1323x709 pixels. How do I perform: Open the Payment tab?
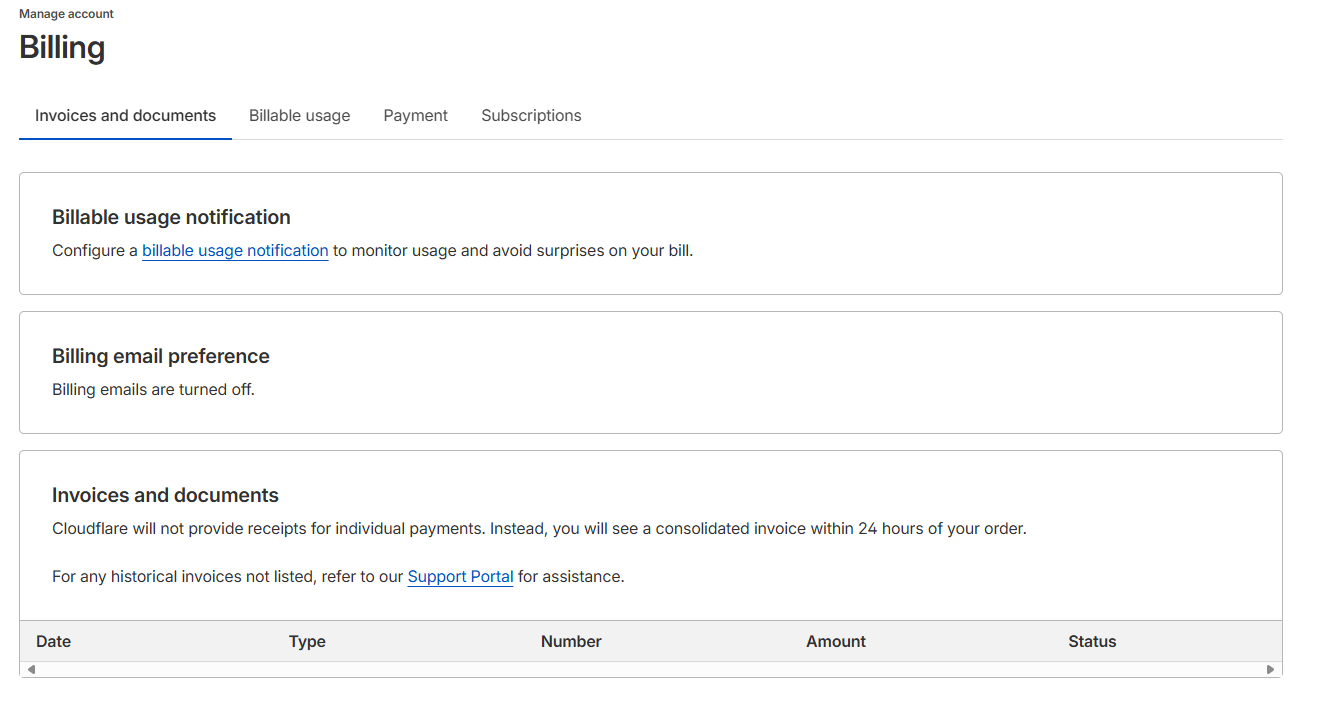pyautogui.click(x=415, y=116)
